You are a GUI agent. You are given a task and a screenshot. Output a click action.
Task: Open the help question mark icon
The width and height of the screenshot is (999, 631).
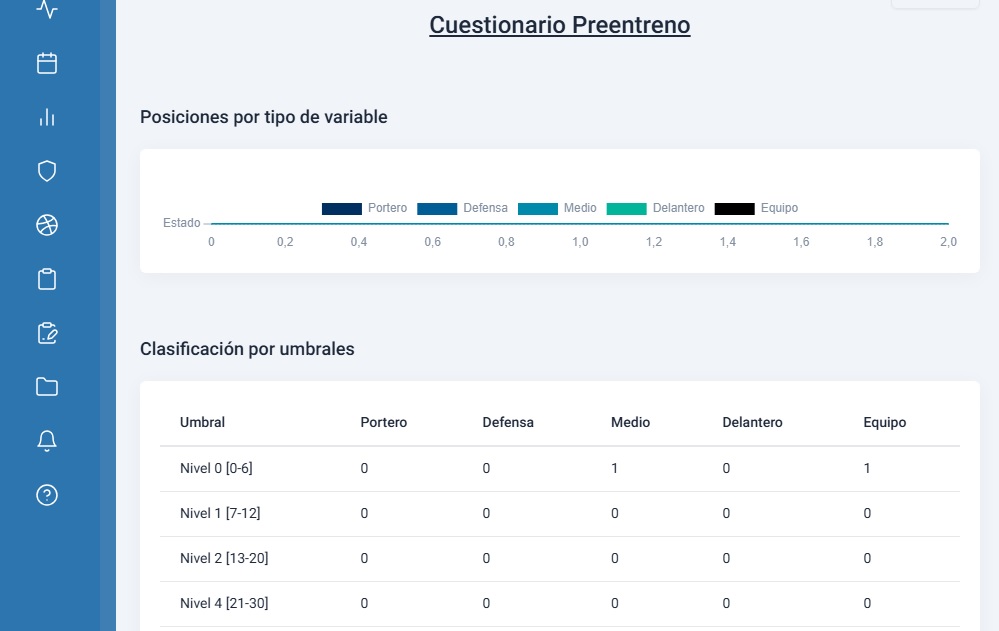47,495
